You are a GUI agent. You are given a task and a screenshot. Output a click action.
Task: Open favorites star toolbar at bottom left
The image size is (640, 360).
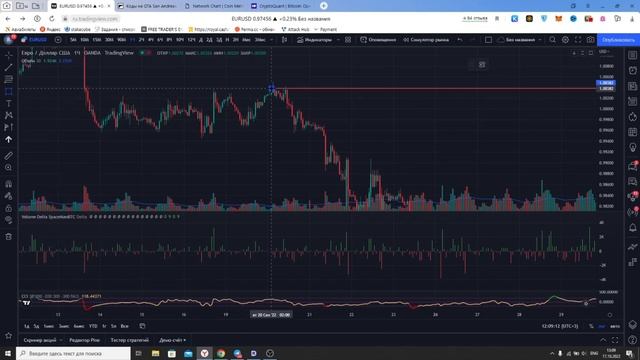tap(9, 336)
